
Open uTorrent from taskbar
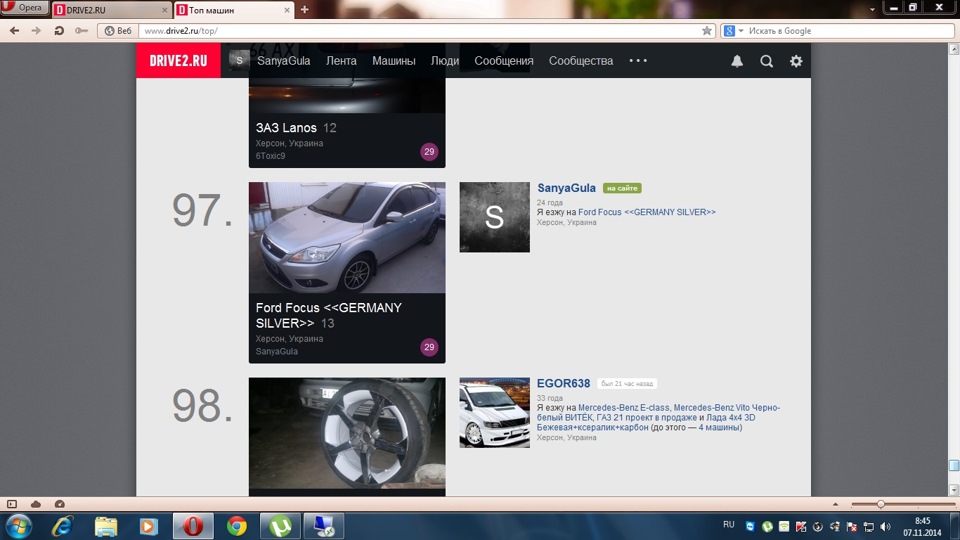pos(280,526)
